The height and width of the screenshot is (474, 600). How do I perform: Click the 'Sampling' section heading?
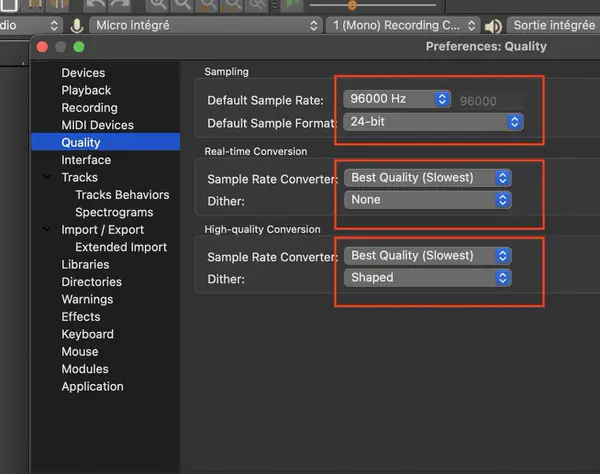[x=226, y=72]
